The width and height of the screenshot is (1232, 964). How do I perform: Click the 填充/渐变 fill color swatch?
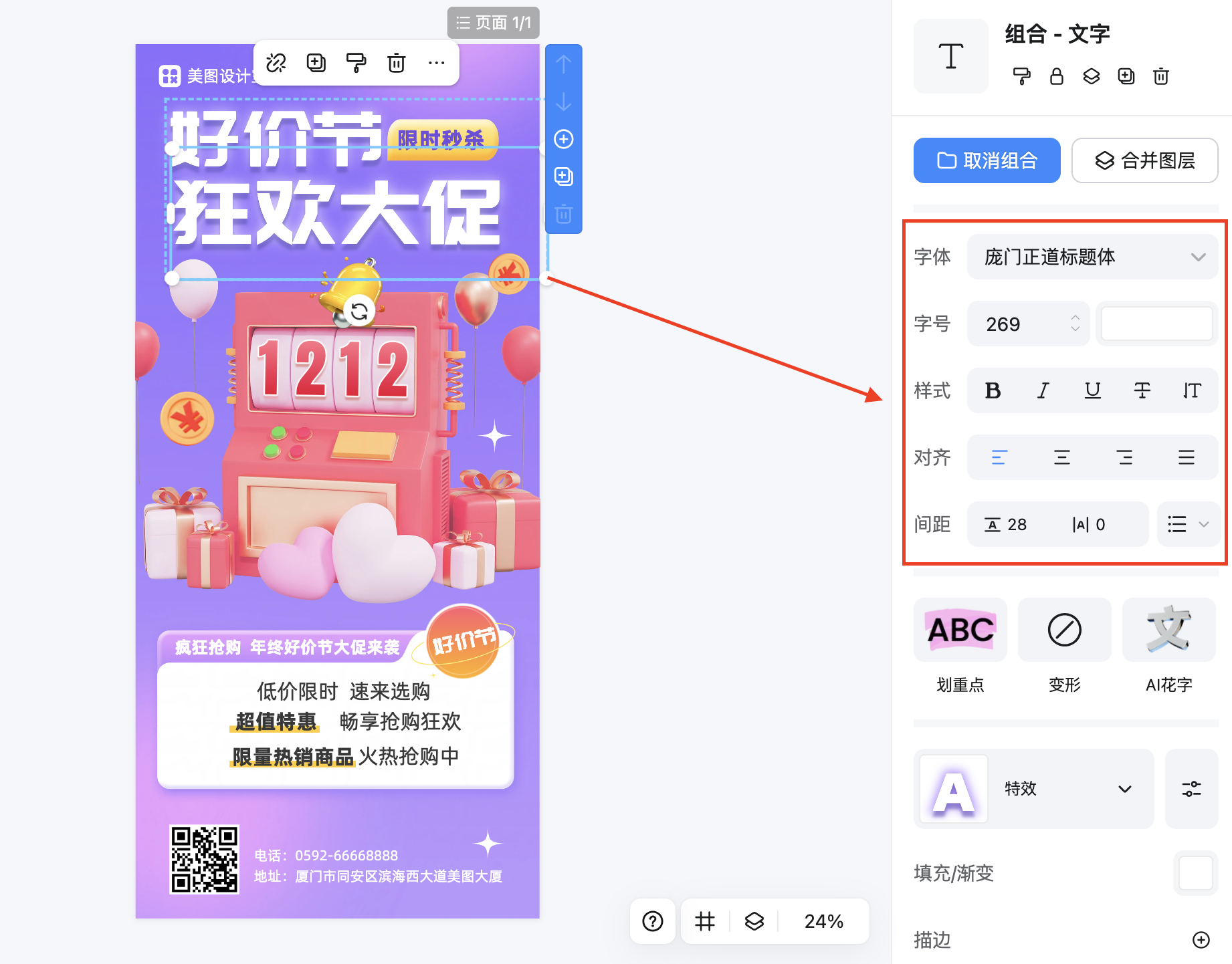tap(1197, 874)
